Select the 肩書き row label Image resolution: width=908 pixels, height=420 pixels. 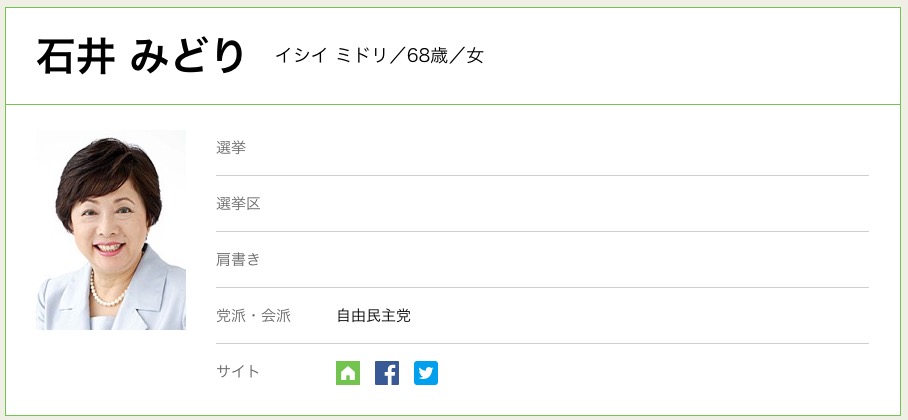pyautogui.click(x=238, y=260)
